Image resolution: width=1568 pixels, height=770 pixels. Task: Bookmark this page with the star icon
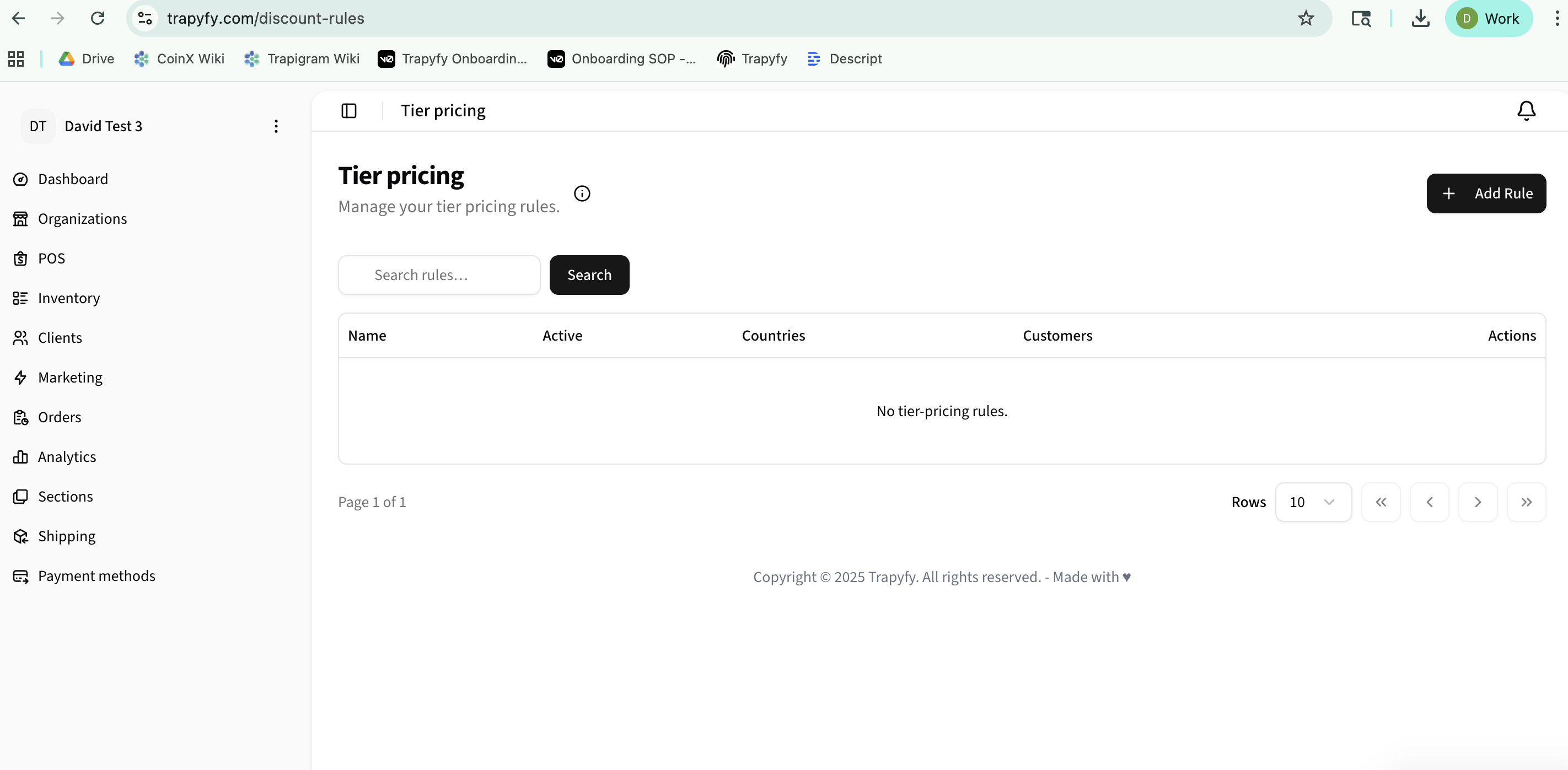(x=1305, y=18)
